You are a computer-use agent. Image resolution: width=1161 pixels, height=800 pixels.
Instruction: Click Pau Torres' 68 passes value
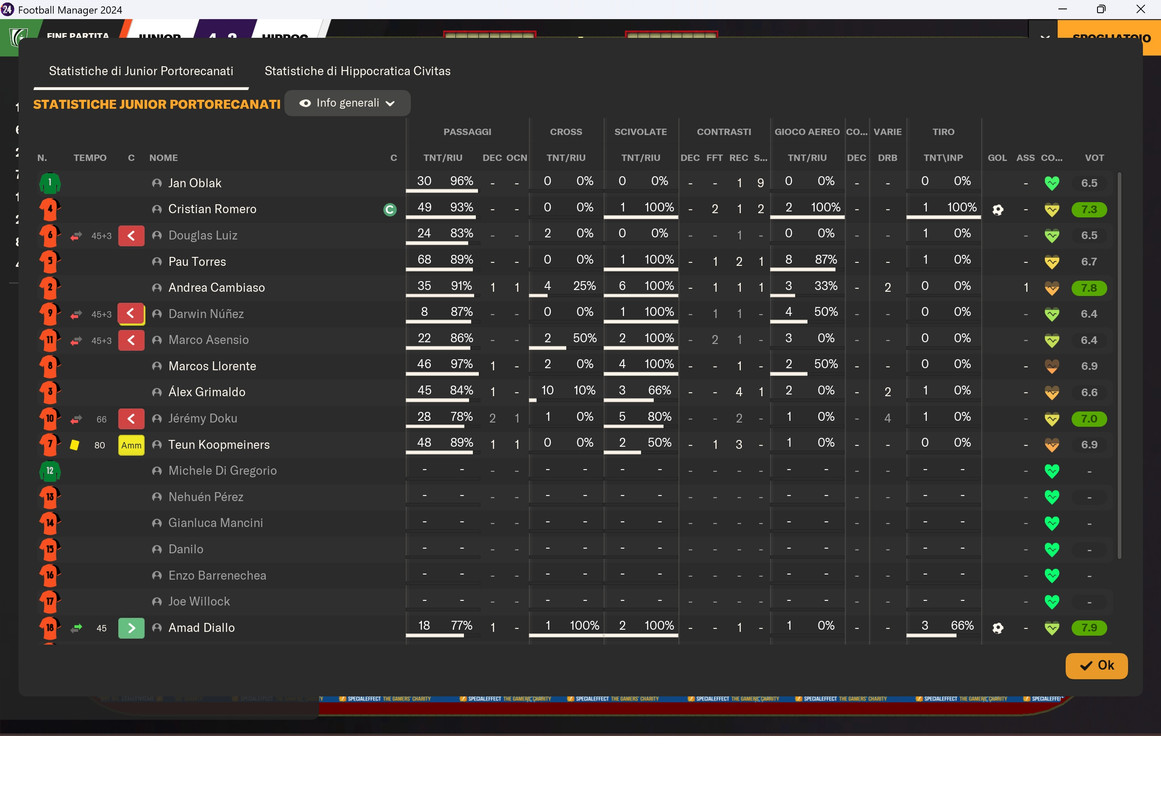pos(424,259)
